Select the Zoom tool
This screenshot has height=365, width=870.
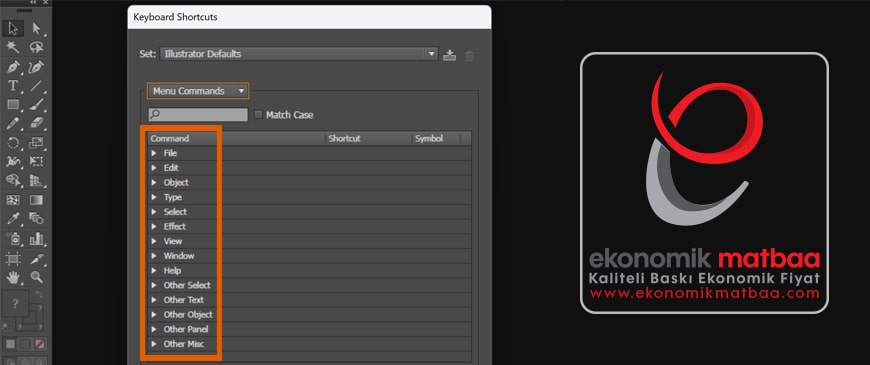pyautogui.click(x=37, y=277)
